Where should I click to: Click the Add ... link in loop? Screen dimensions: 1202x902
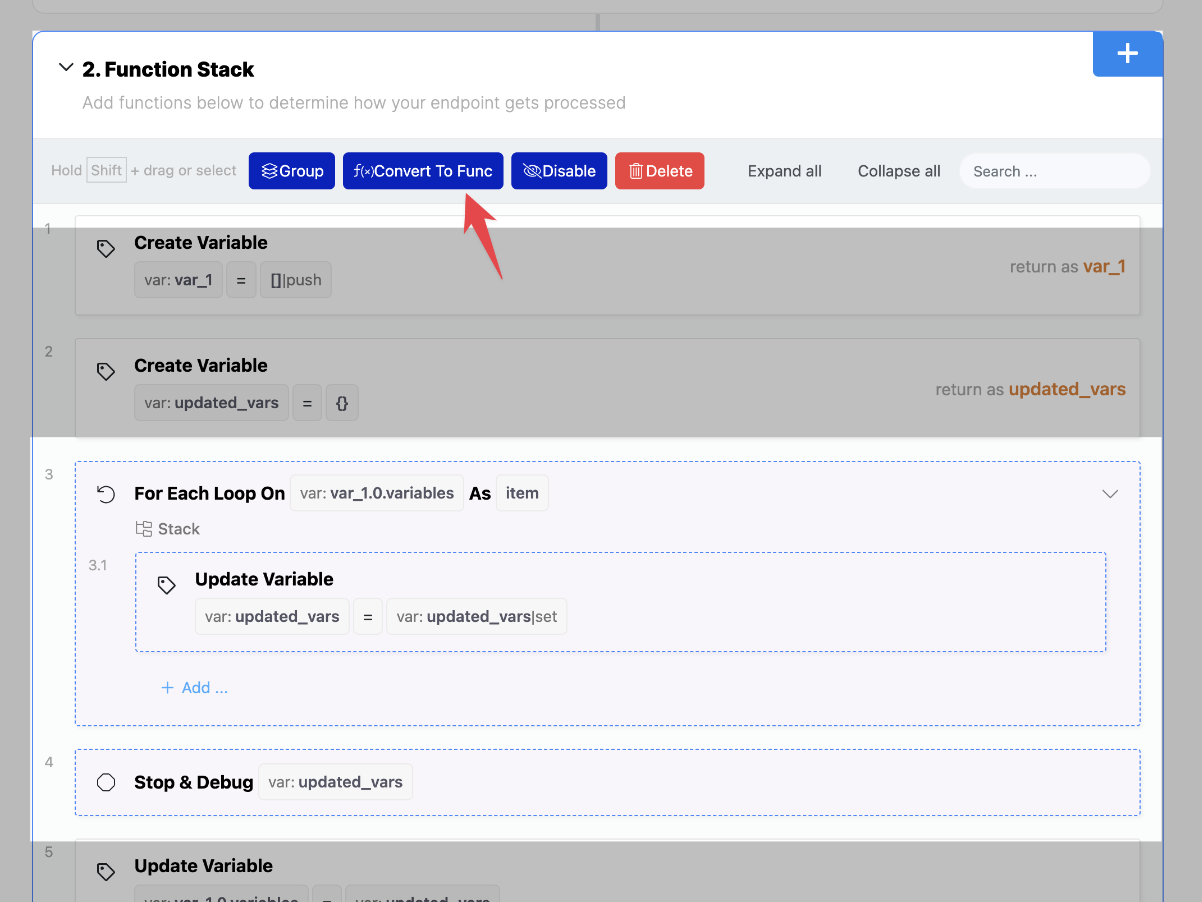[194, 688]
